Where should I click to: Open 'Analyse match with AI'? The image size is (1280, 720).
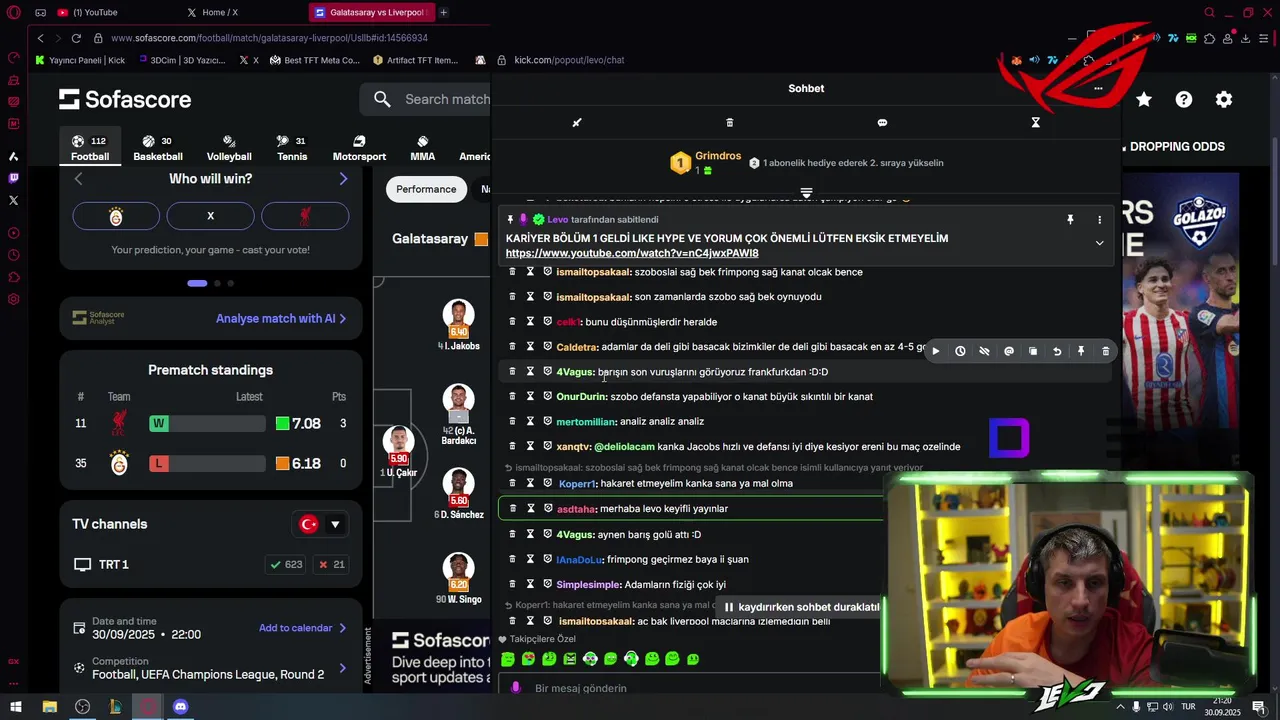pos(281,319)
